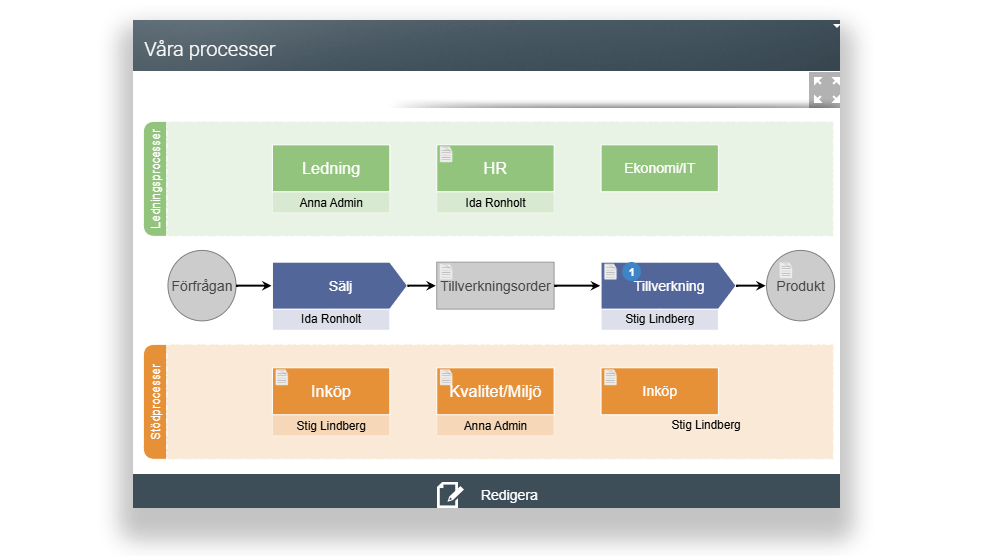Open the Sälj process arrow
This screenshot has width=989, height=556.
tap(339, 286)
